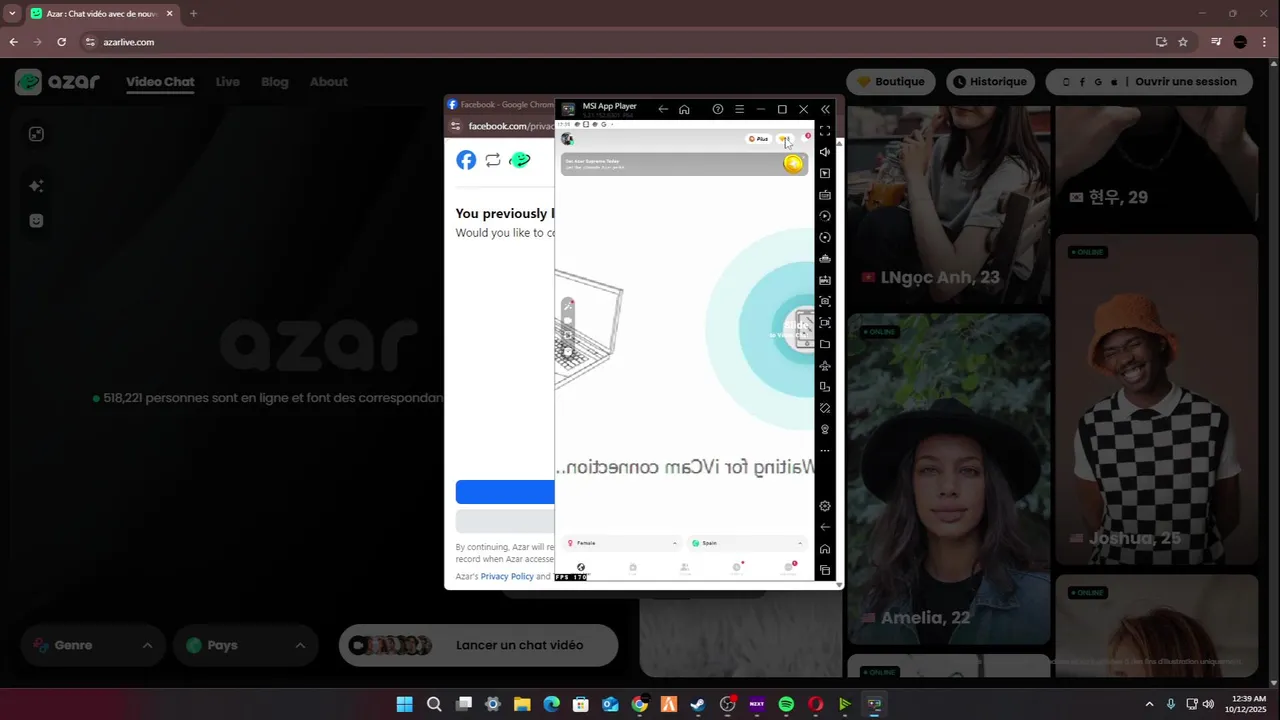The image size is (1280, 720).
Task: Click the Privacy Policy link in Facebook popup
Action: point(507,576)
